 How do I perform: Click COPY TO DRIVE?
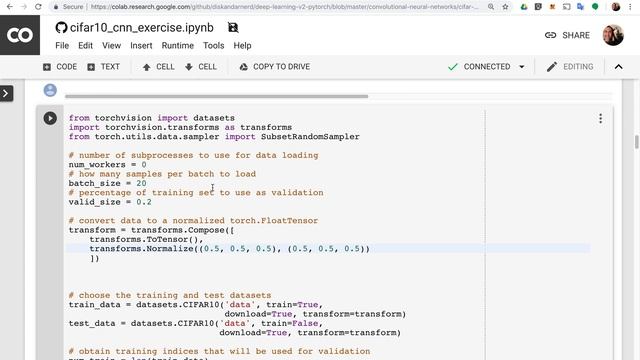point(275,67)
